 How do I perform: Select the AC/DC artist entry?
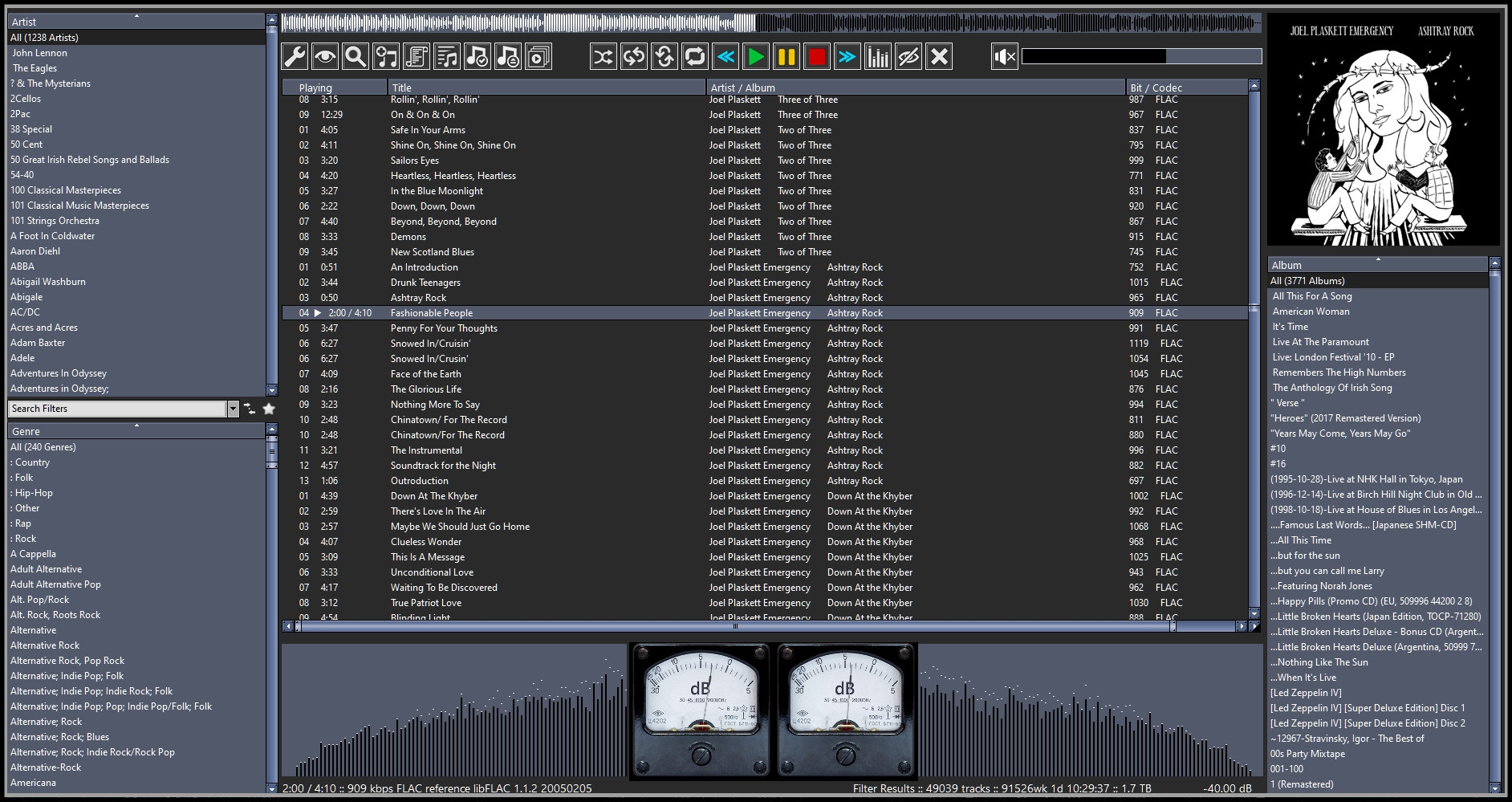pyautogui.click(x=26, y=312)
